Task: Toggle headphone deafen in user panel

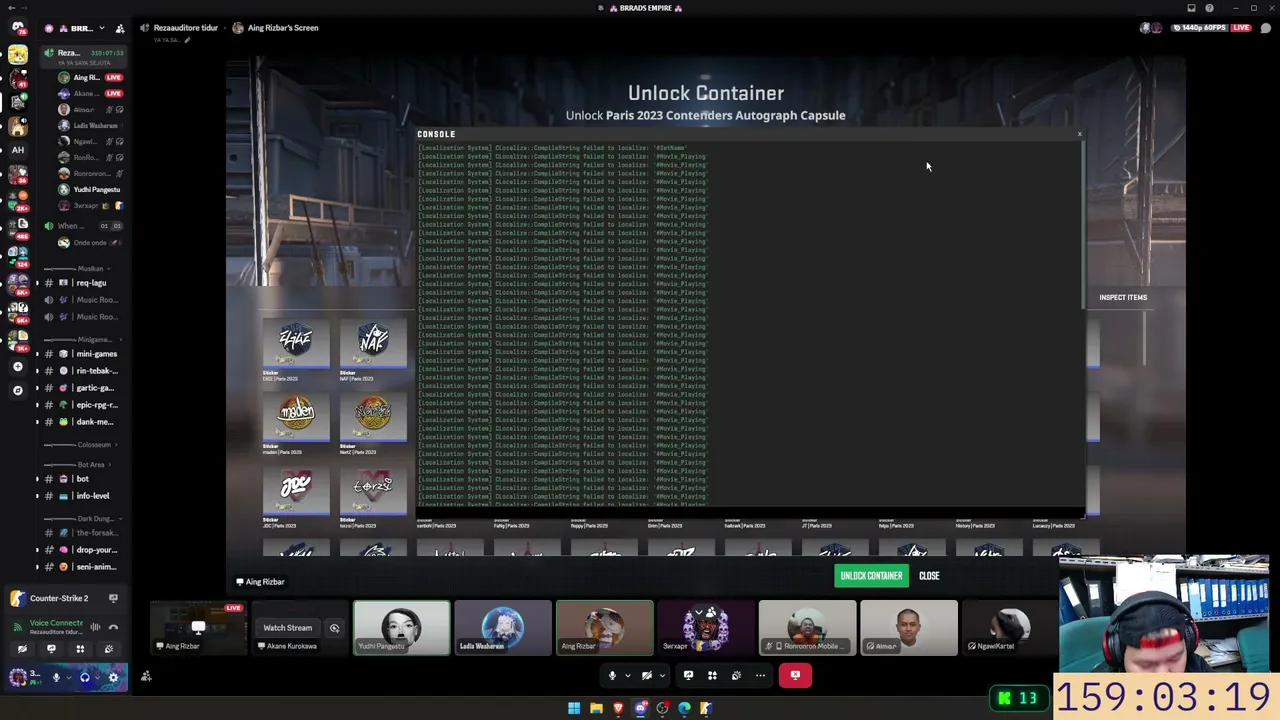Action: pos(84,677)
